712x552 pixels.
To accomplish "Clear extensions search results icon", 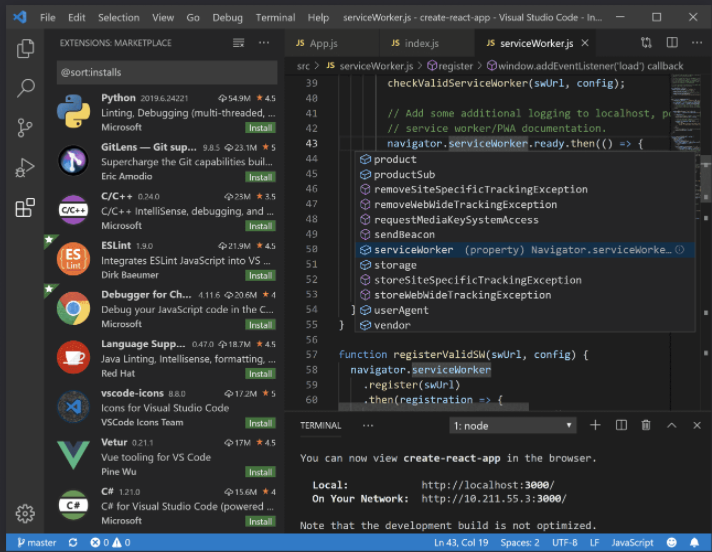I will coord(238,43).
